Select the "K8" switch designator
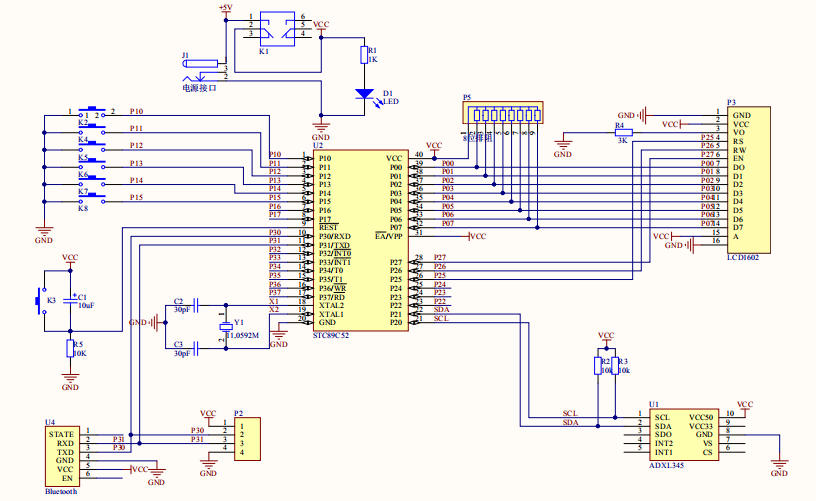 (83, 208)
